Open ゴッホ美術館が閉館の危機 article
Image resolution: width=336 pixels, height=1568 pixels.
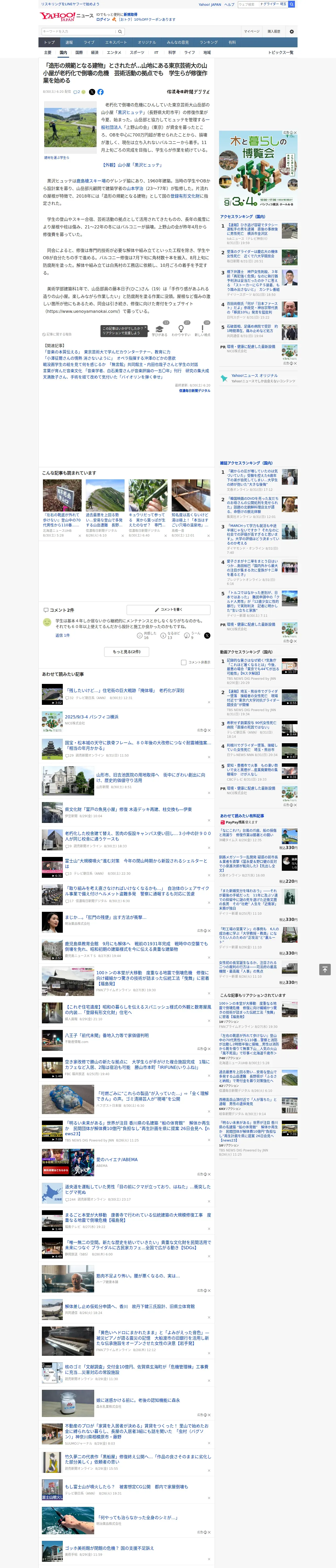click(109, 1548)
